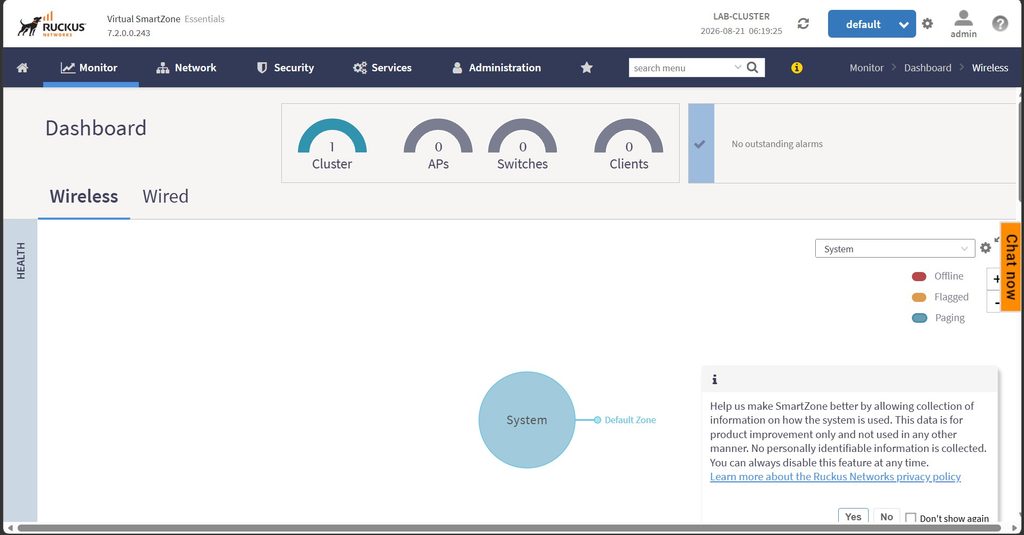Click Yes on the data collection prompt

coord(853,516)
